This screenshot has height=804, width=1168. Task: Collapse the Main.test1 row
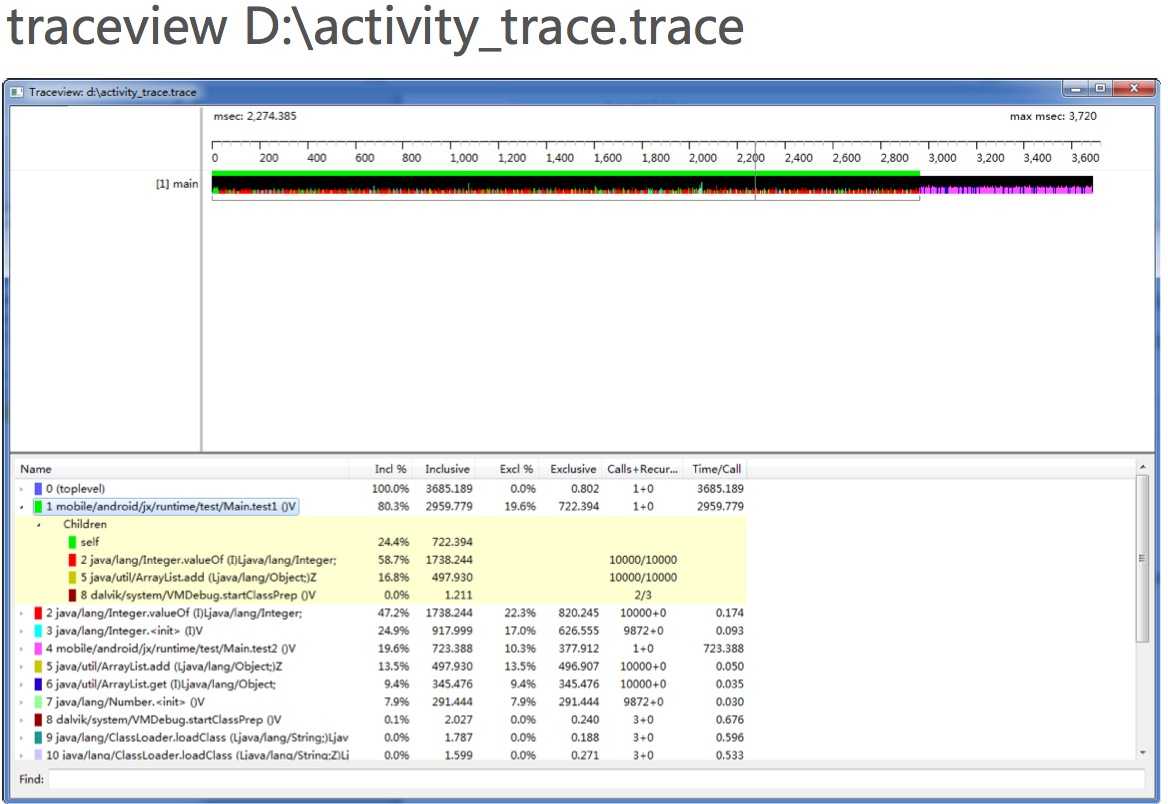21,507
